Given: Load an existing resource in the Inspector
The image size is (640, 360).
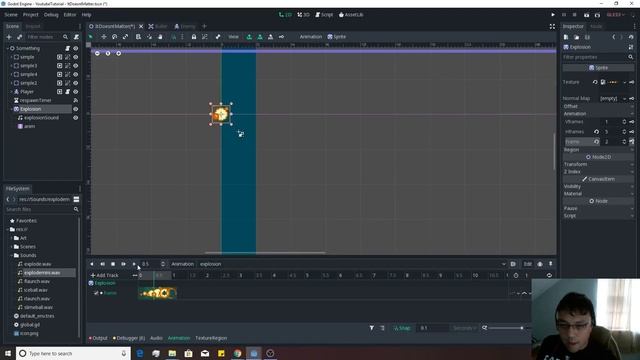Looking at the screenshot, I should 576,37.
